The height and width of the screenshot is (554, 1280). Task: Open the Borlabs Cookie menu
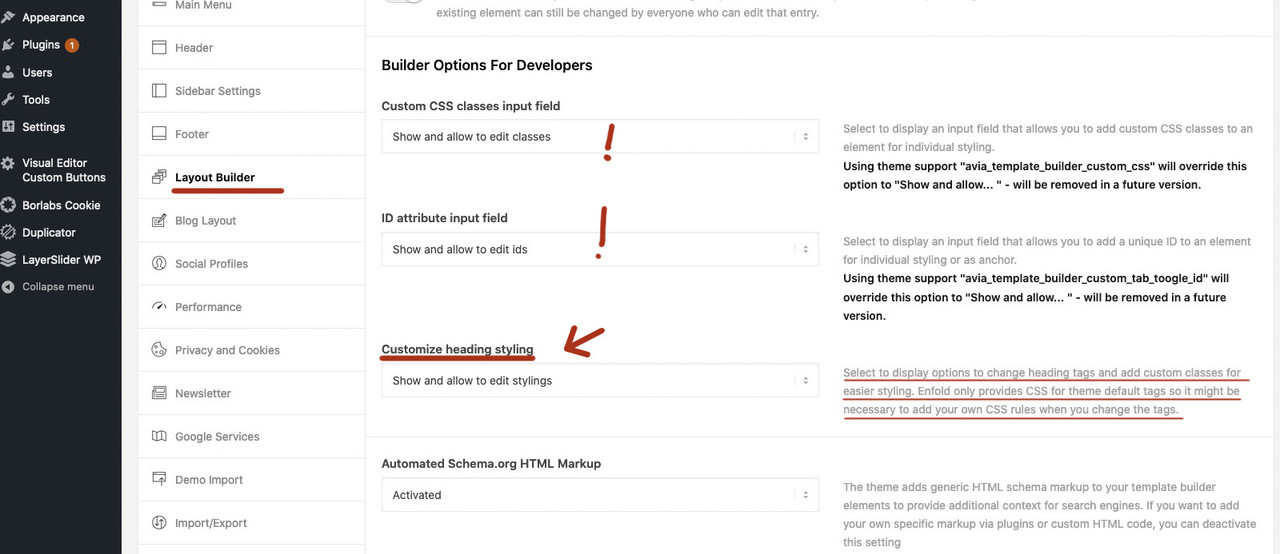coord(60,205)
